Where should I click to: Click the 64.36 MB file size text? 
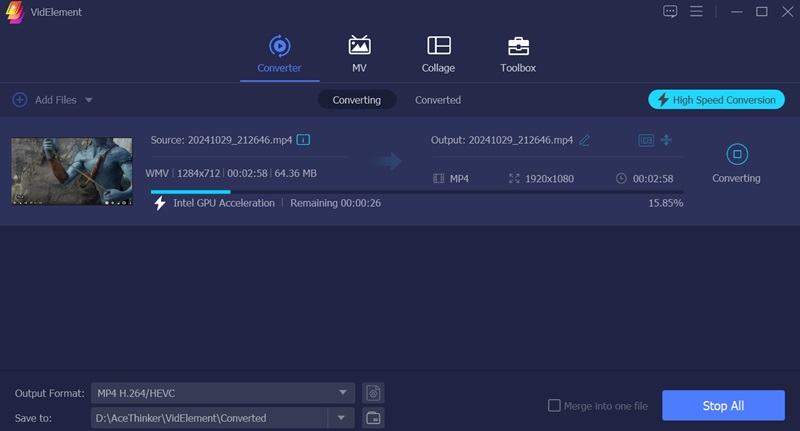295,173
